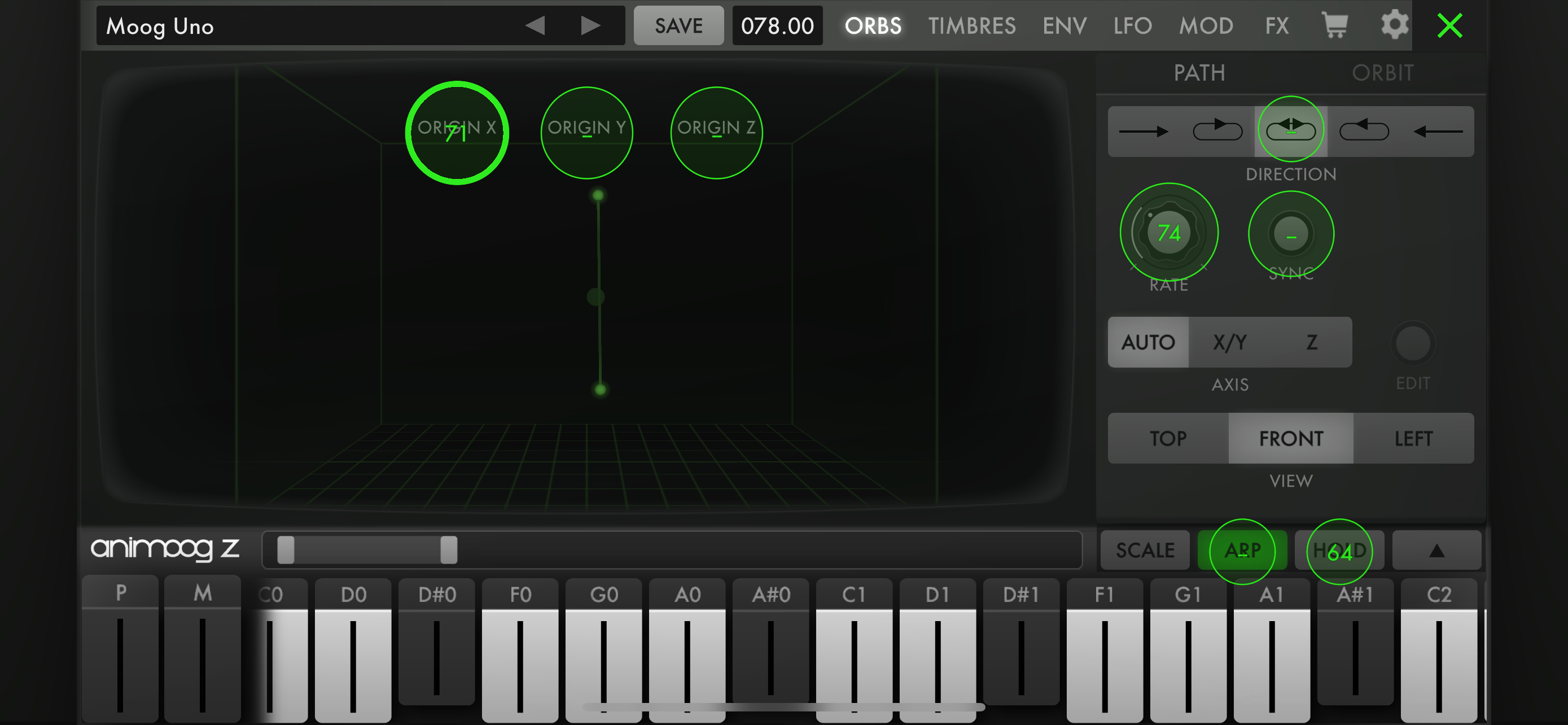Play the D1 key

pyautogui.click(x=938, y=652)
